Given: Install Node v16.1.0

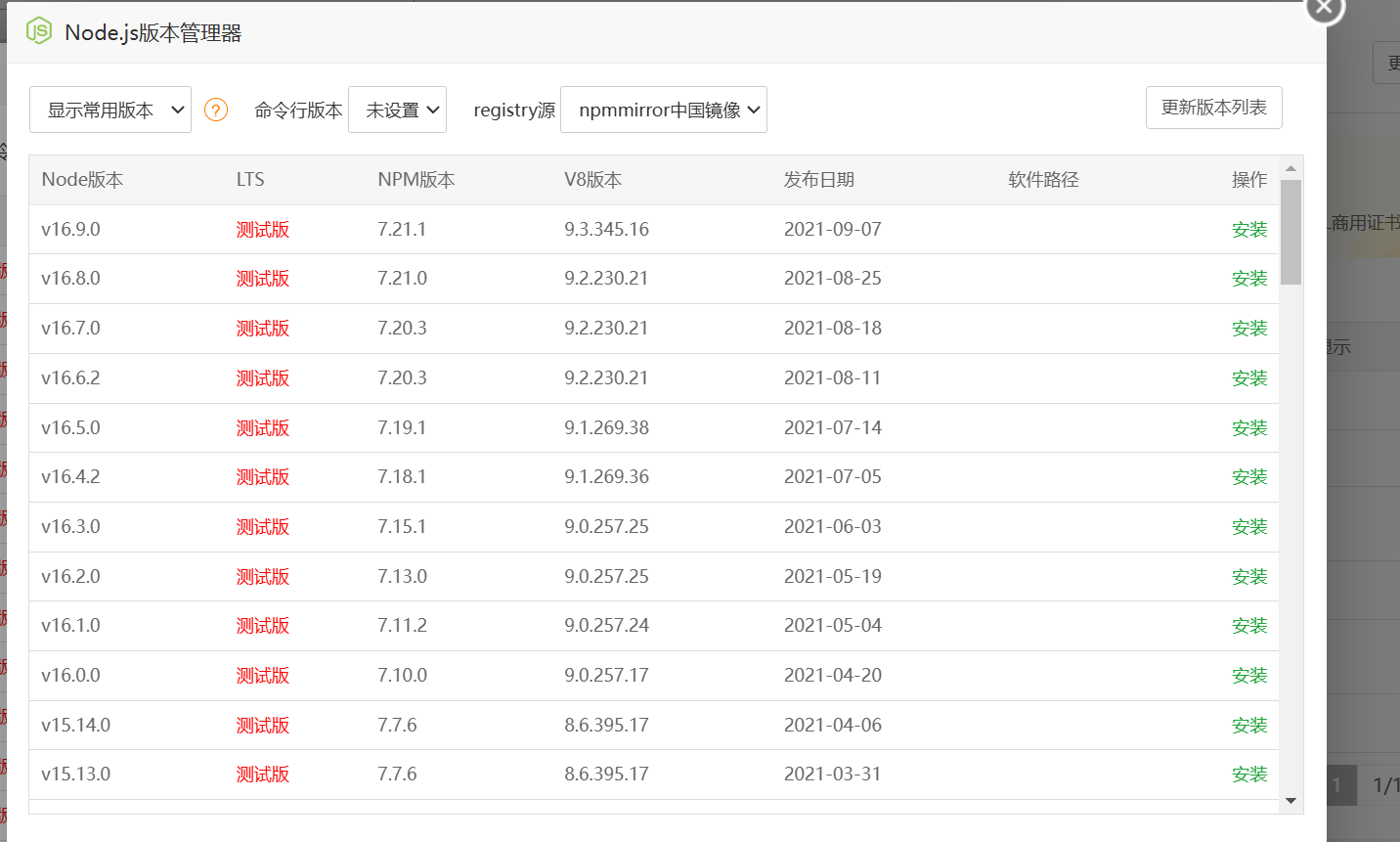Looking at the screenshot, I should 1249,626.
